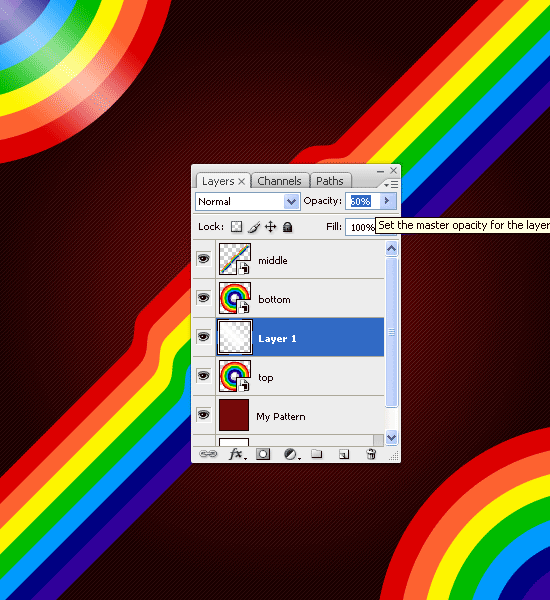Click the My Pattern layer thumbnail

[234, 415]
